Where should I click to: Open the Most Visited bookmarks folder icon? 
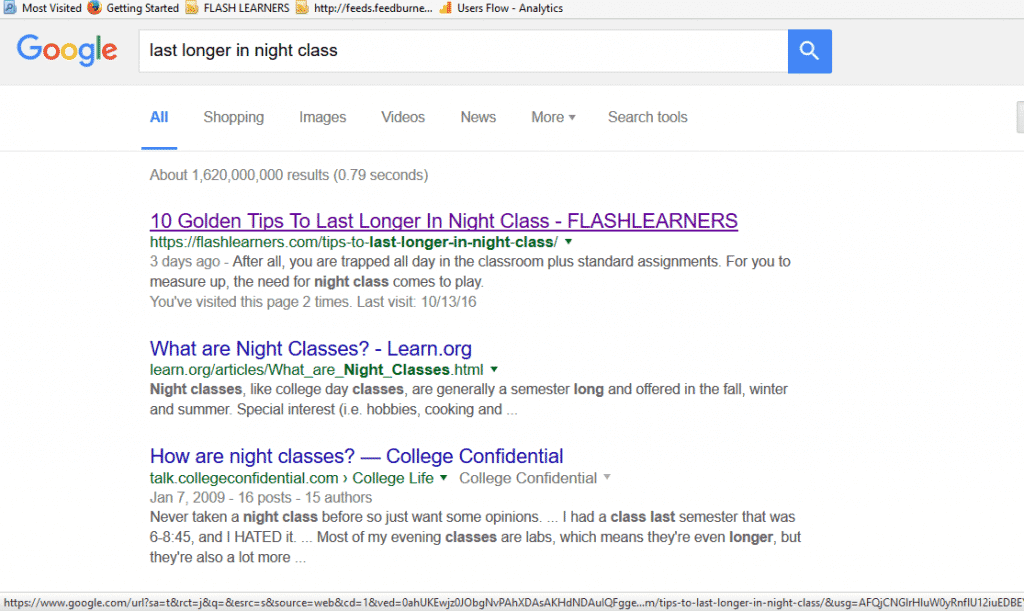pos(9,8)
